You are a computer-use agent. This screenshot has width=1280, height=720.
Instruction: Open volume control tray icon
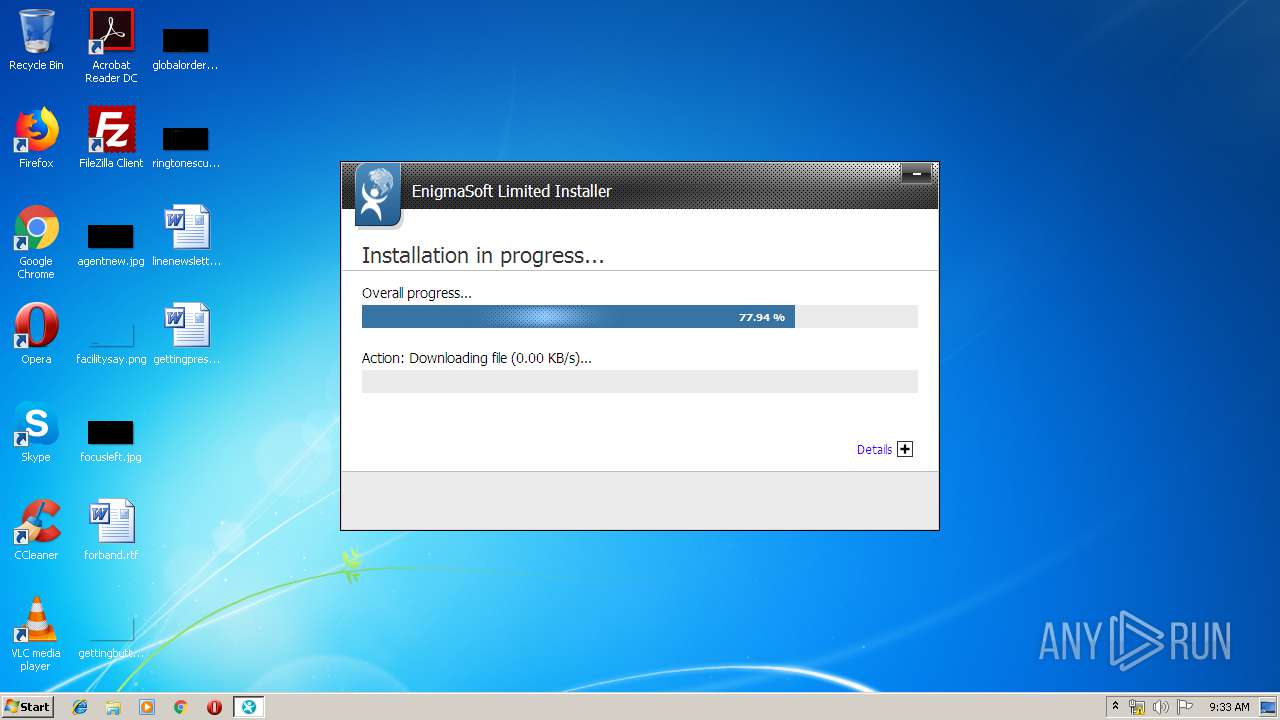pyautogui.click(x=1161, y=707)
